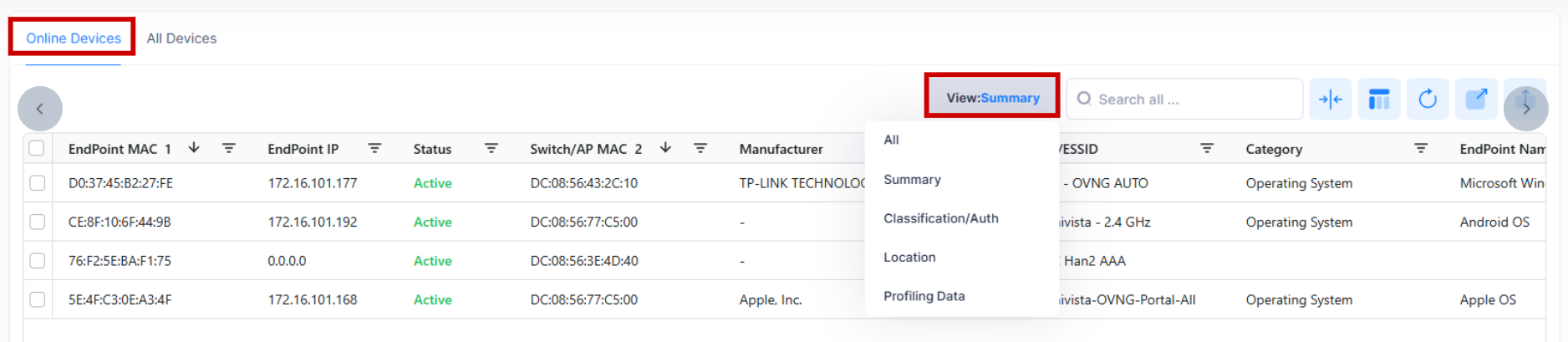Expand the View:Summary dropdown
1568x342 pixels.
pos(992,98)
